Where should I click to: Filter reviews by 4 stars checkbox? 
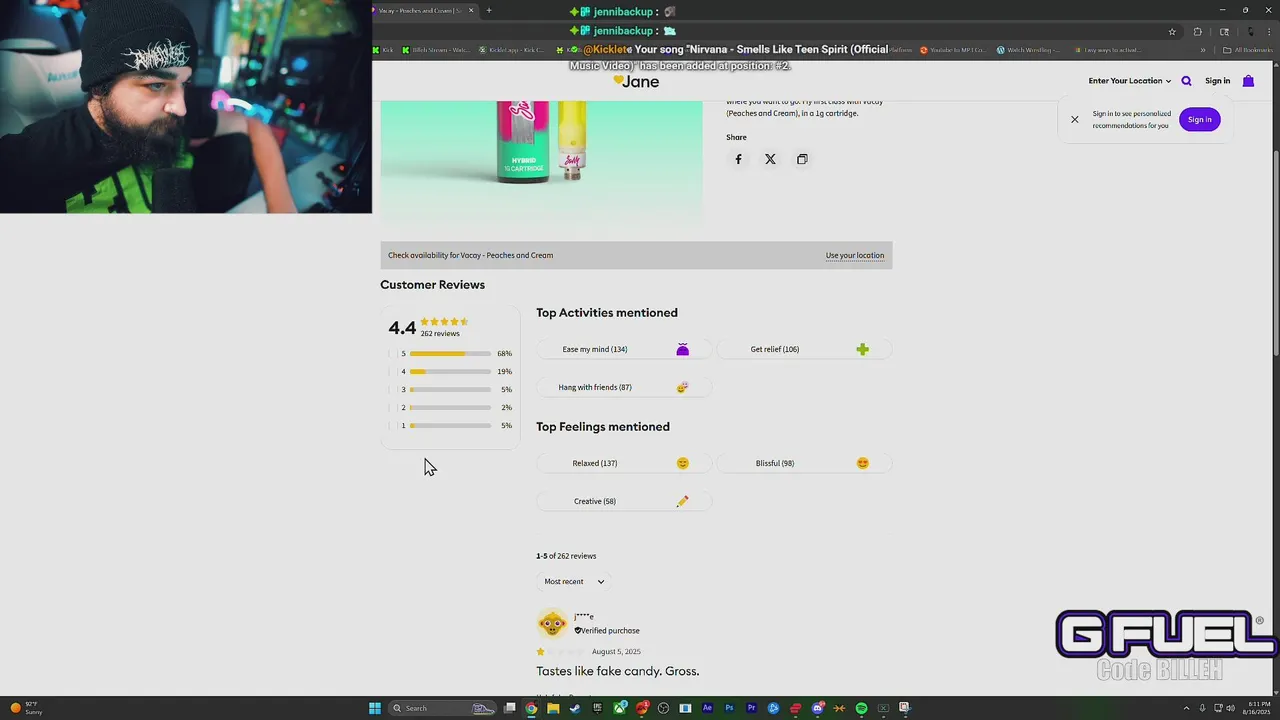pyautogui.click(x=391, y=372)
